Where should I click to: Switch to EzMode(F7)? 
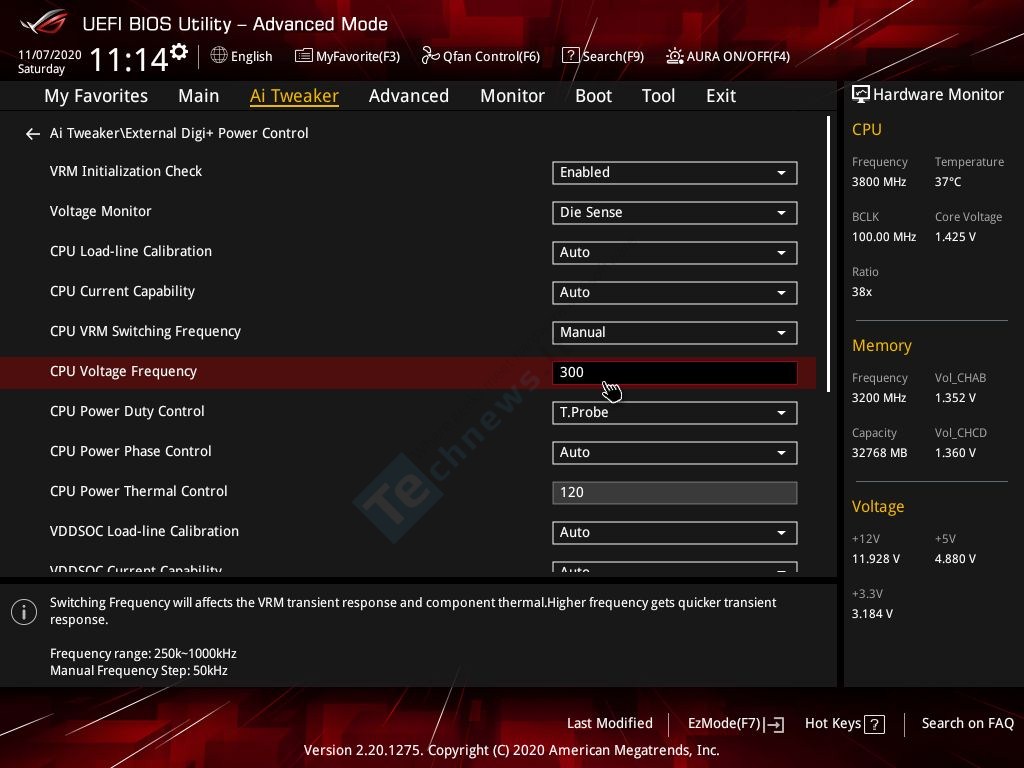pyautogui.click(x=724, y=724)
